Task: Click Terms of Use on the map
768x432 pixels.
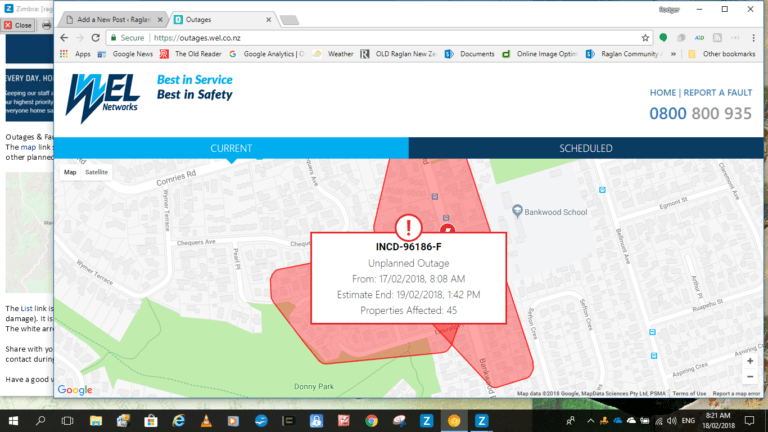Action: 689,393
